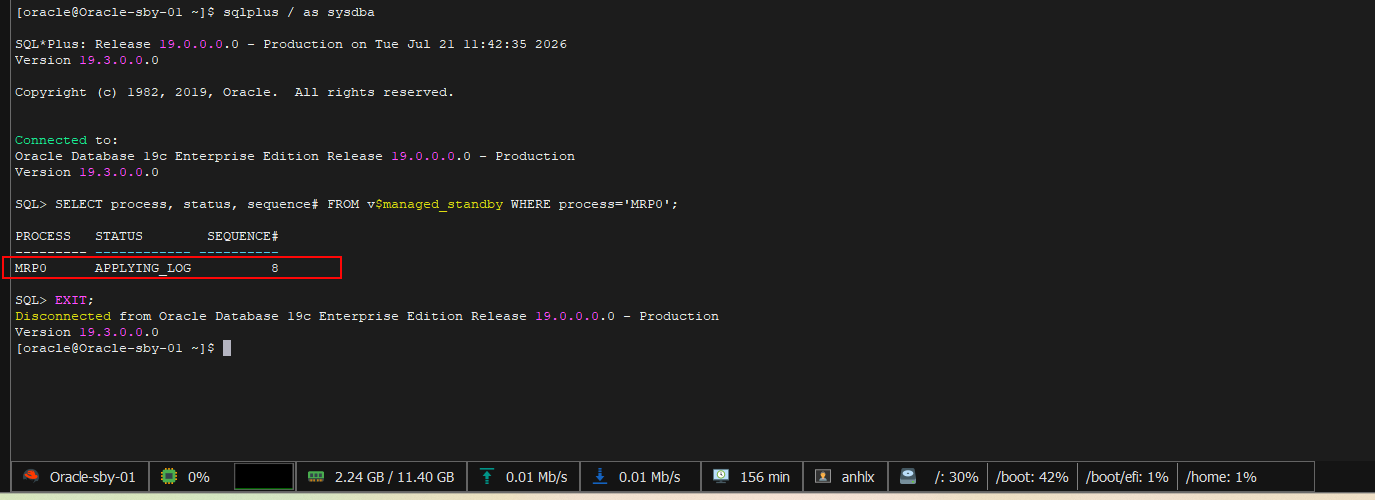Click the RAM memory icon

point(316,477)
